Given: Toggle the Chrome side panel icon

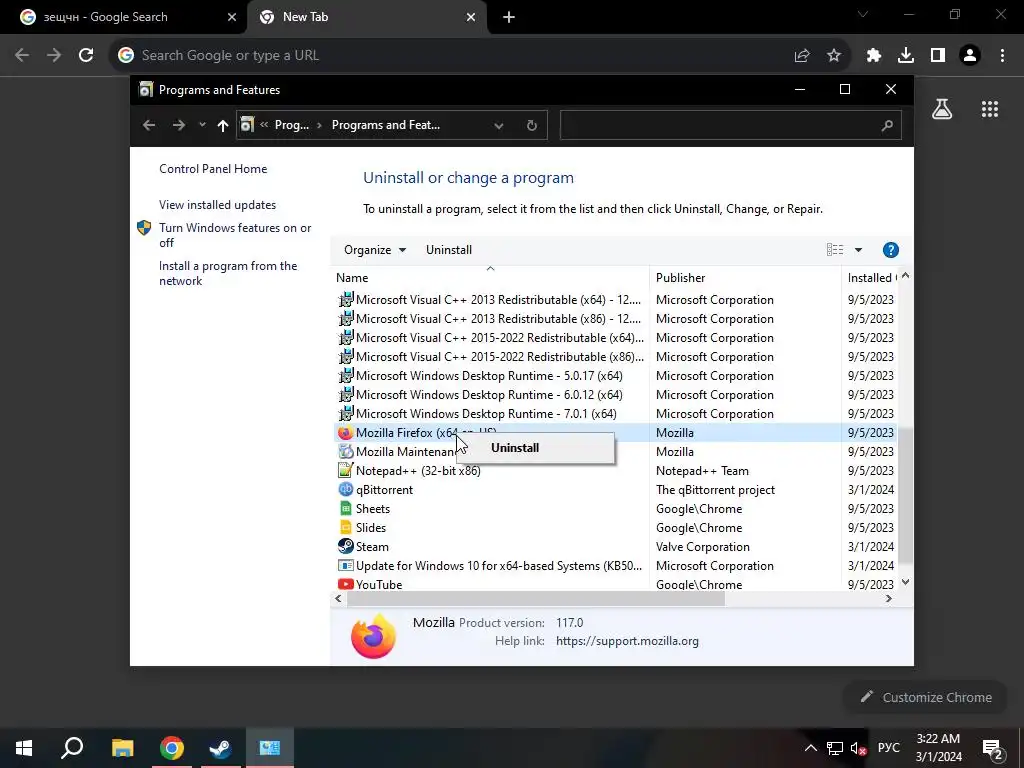Looking at the screenshot, I should (938, 56).
